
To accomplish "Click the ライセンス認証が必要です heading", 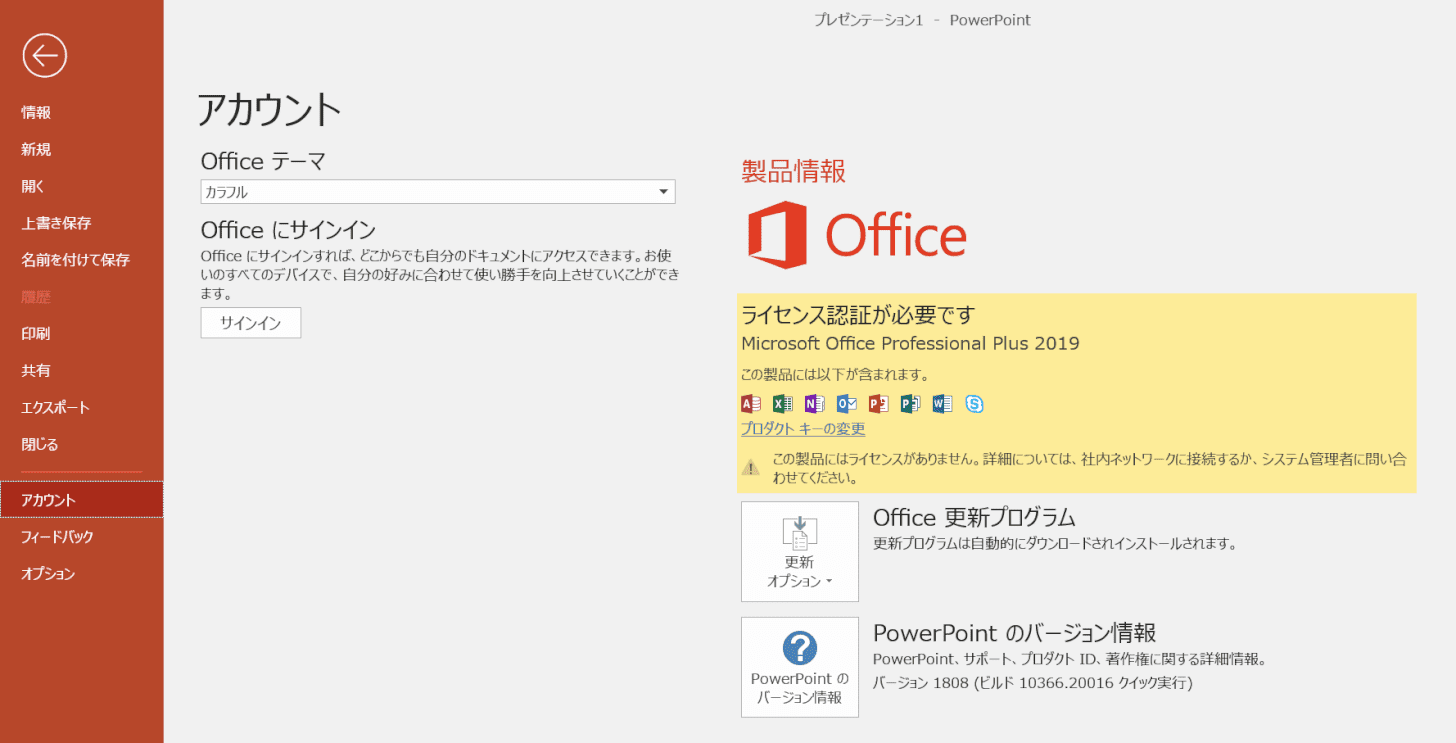I will click(857, 315).
